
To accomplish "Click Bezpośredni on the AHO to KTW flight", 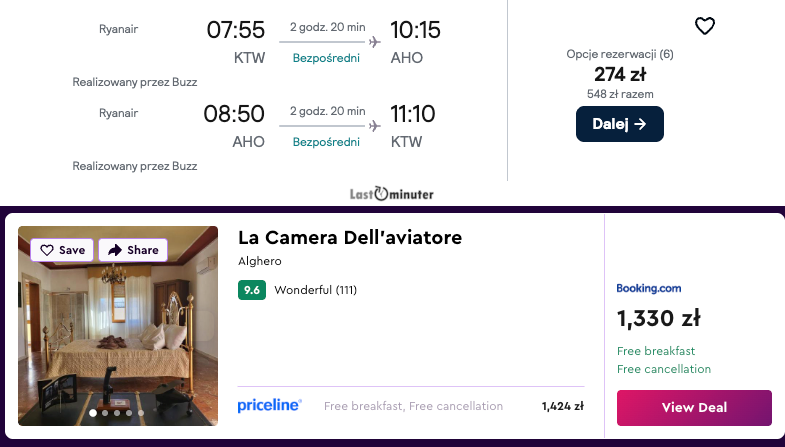I will (x=326, y=142).
